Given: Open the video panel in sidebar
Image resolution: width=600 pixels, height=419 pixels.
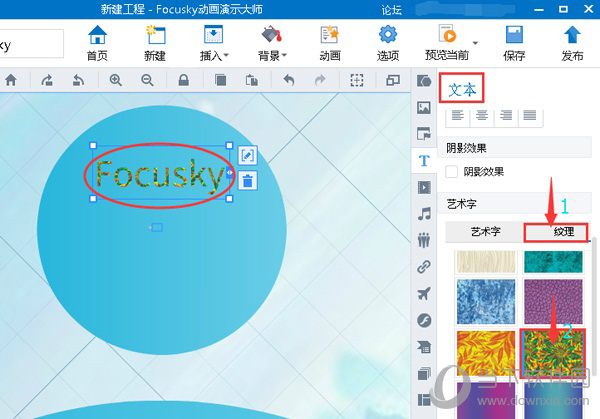Looking at the screenshot, I should (x=424, y=187).
